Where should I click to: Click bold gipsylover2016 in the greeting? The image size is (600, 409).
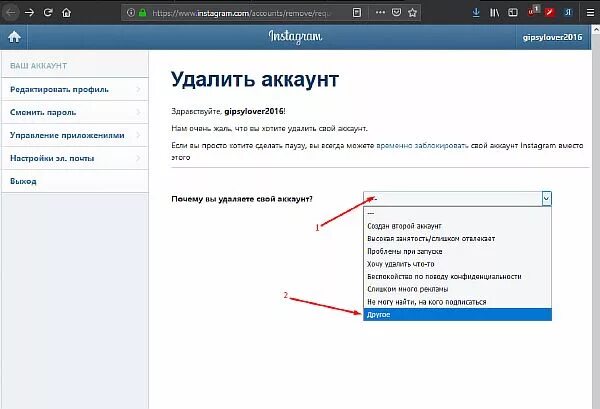pyautogui.click(x=254, y=111)
